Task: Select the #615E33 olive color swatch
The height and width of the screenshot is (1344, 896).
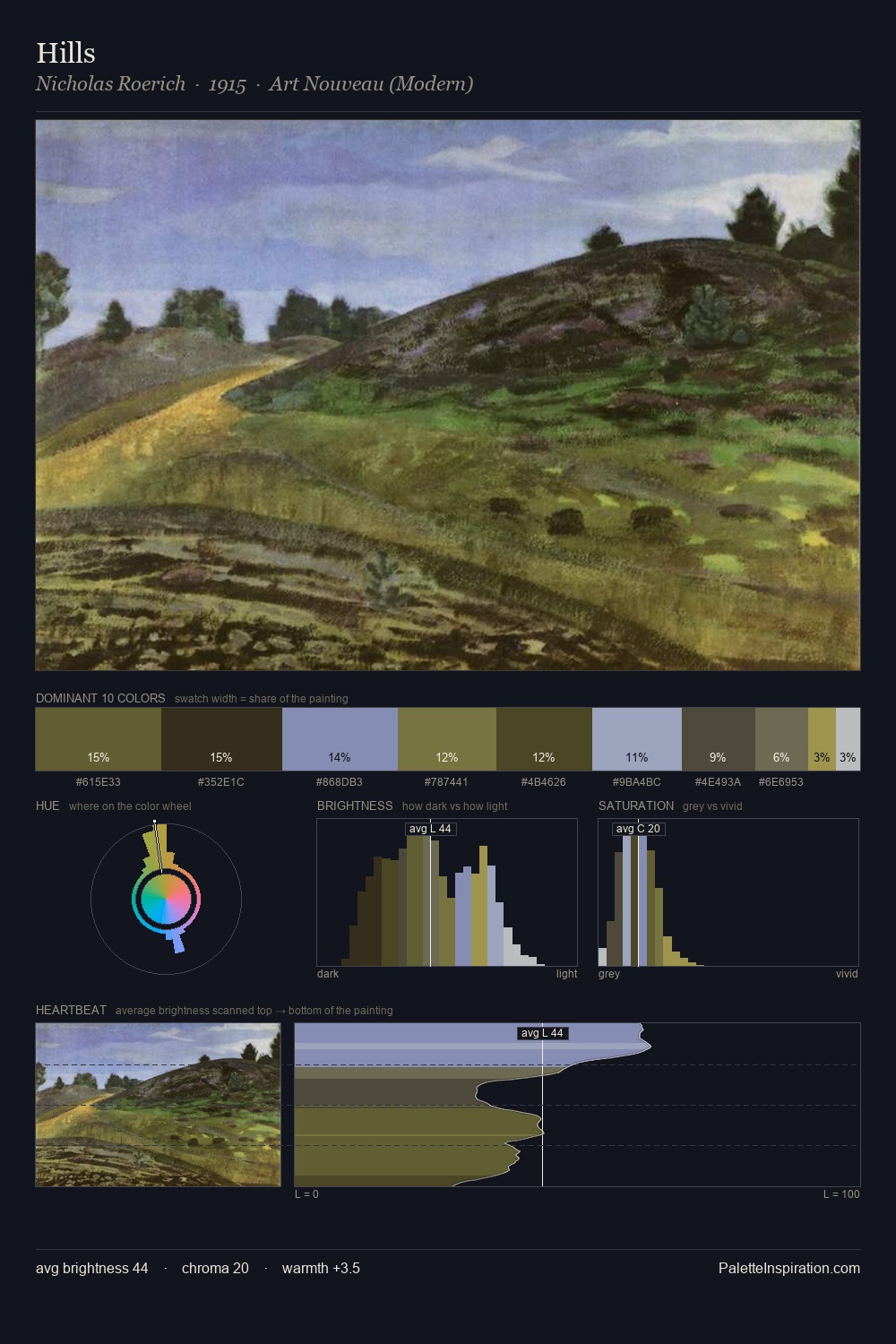Action: click(99, 739)
